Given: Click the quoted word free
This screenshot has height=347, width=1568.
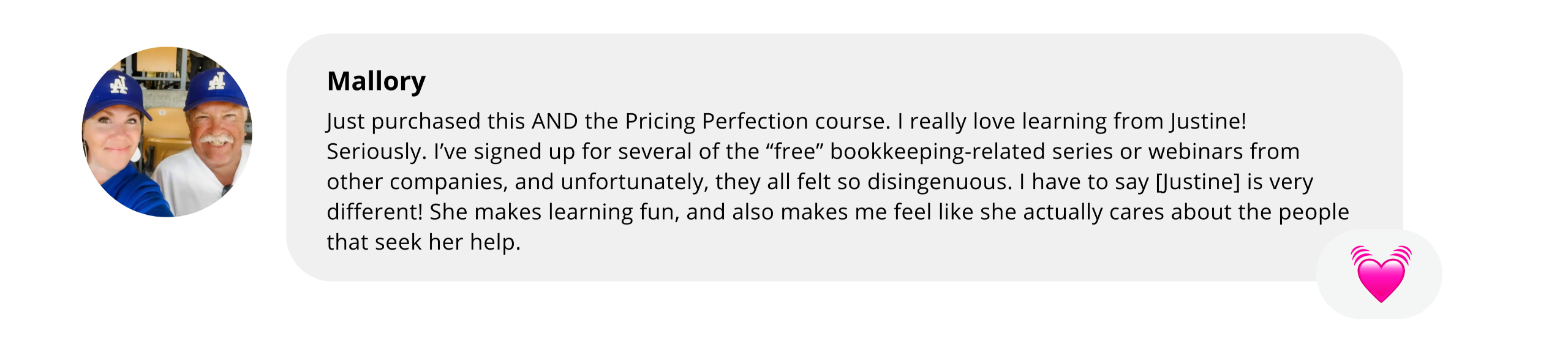Looking at the screenshot, I should 794,151.
